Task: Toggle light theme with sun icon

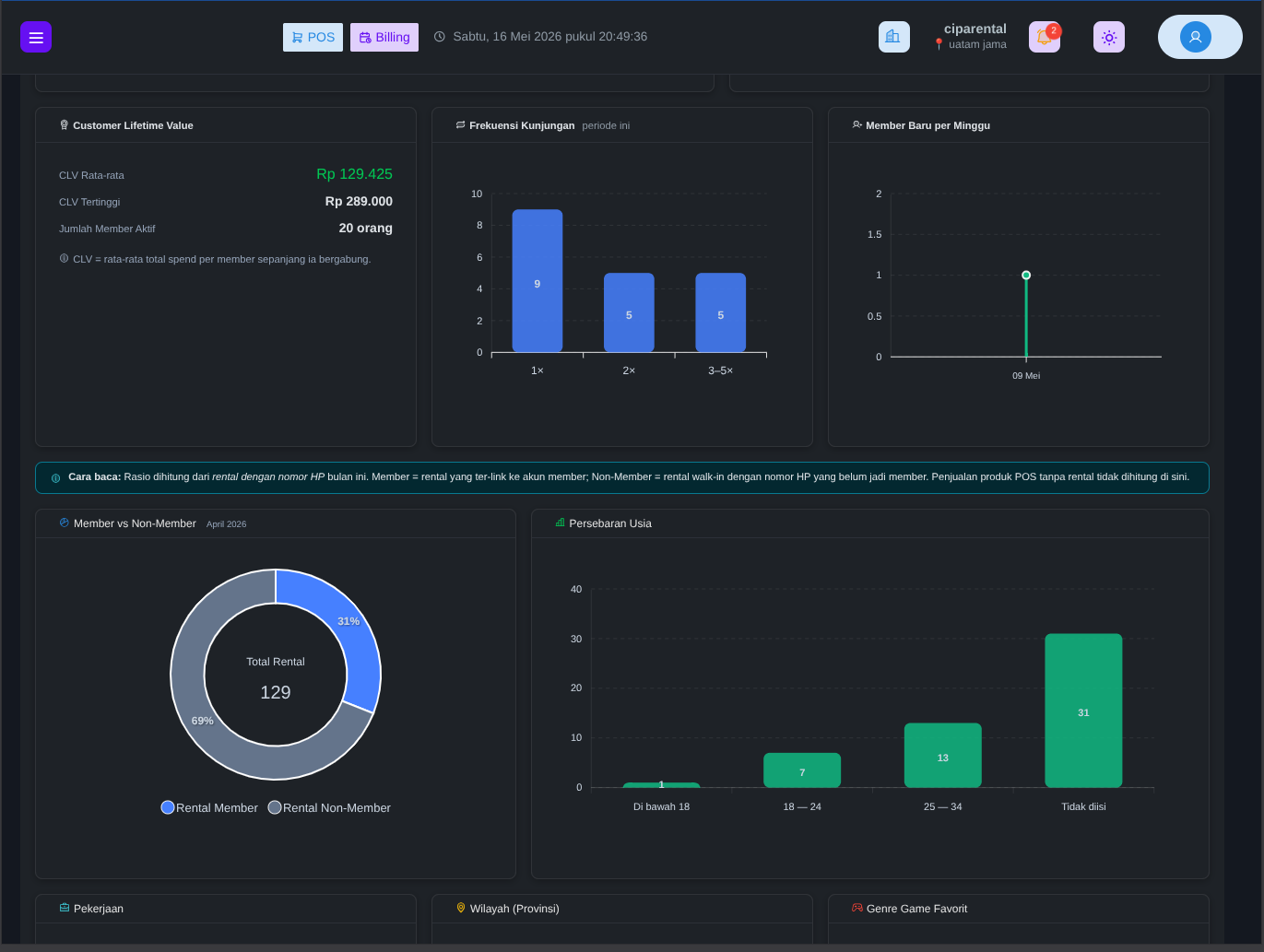Action: pyautogui.click(x=1109, y=37)
